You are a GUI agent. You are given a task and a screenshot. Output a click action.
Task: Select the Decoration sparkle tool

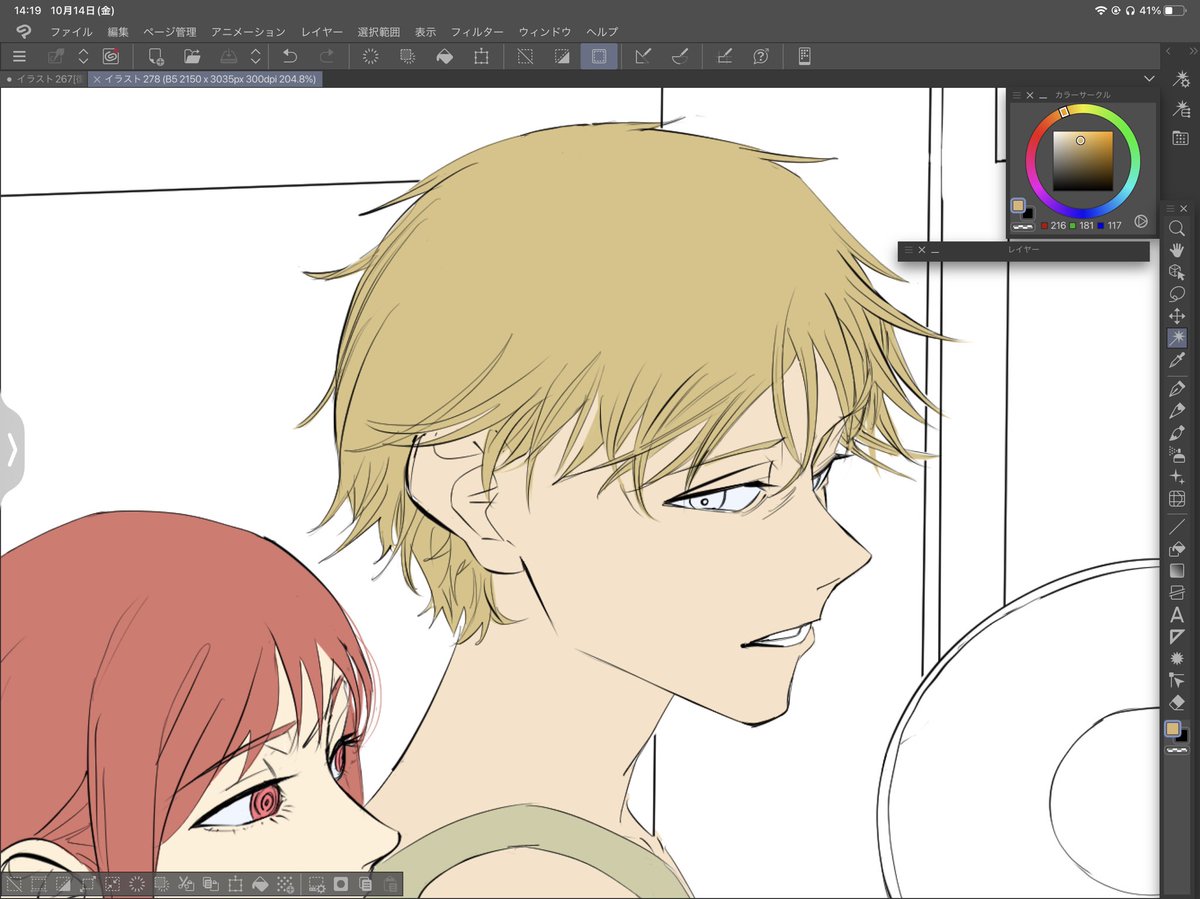pyautogui.click(x=1177, y=477)
